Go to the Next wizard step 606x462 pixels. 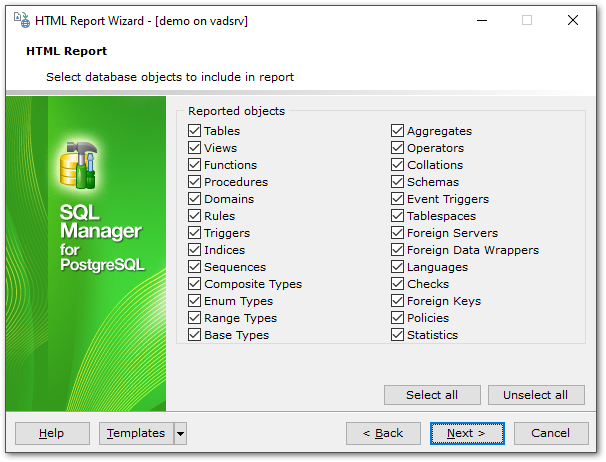pos(467,433)
